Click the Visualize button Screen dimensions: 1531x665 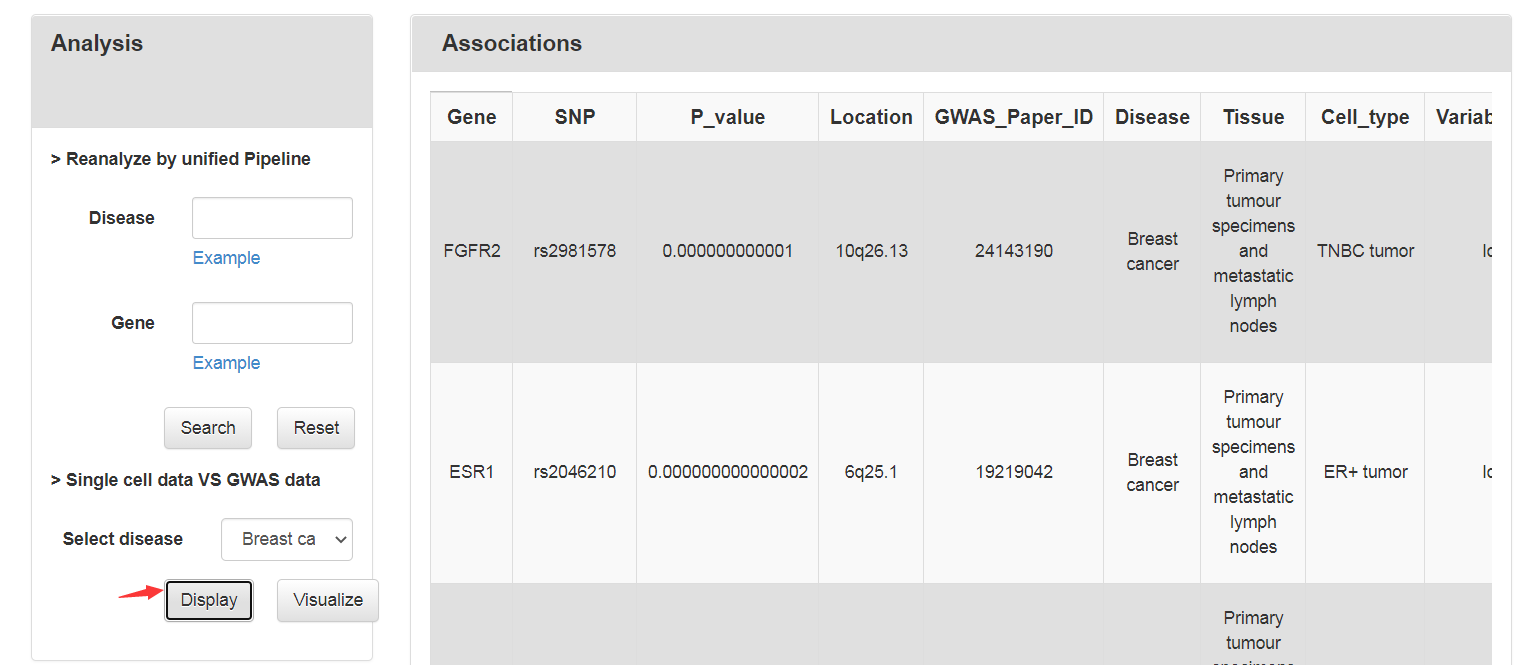pyautogui.click(x=328, y=600)
